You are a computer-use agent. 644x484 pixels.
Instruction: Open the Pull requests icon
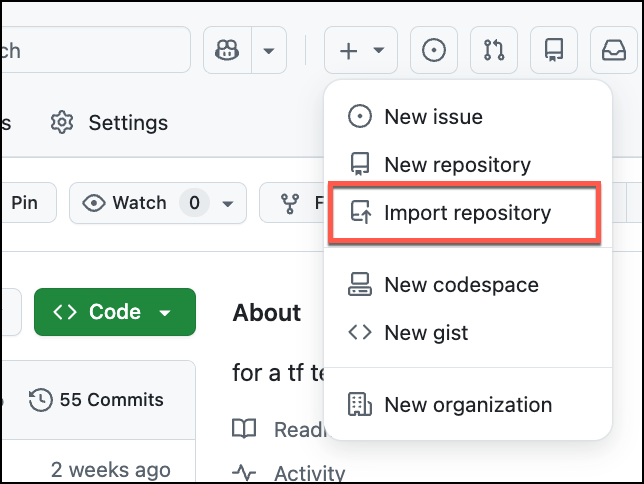point(494,50)
